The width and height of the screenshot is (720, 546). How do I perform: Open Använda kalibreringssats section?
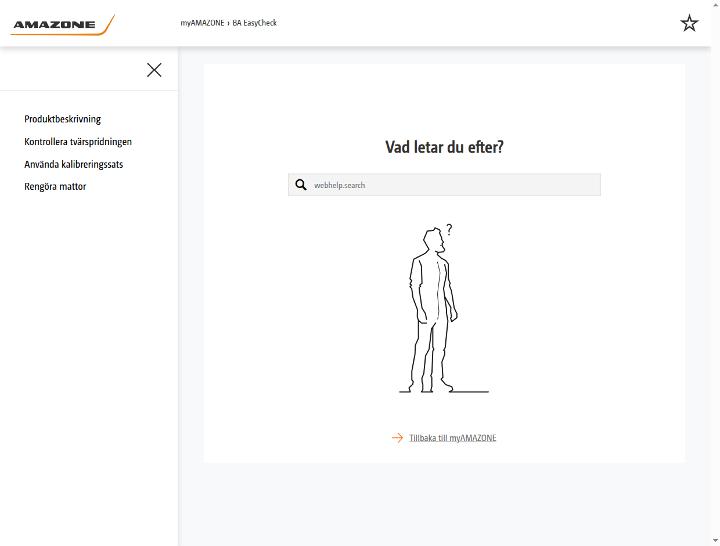coord(73,164)
